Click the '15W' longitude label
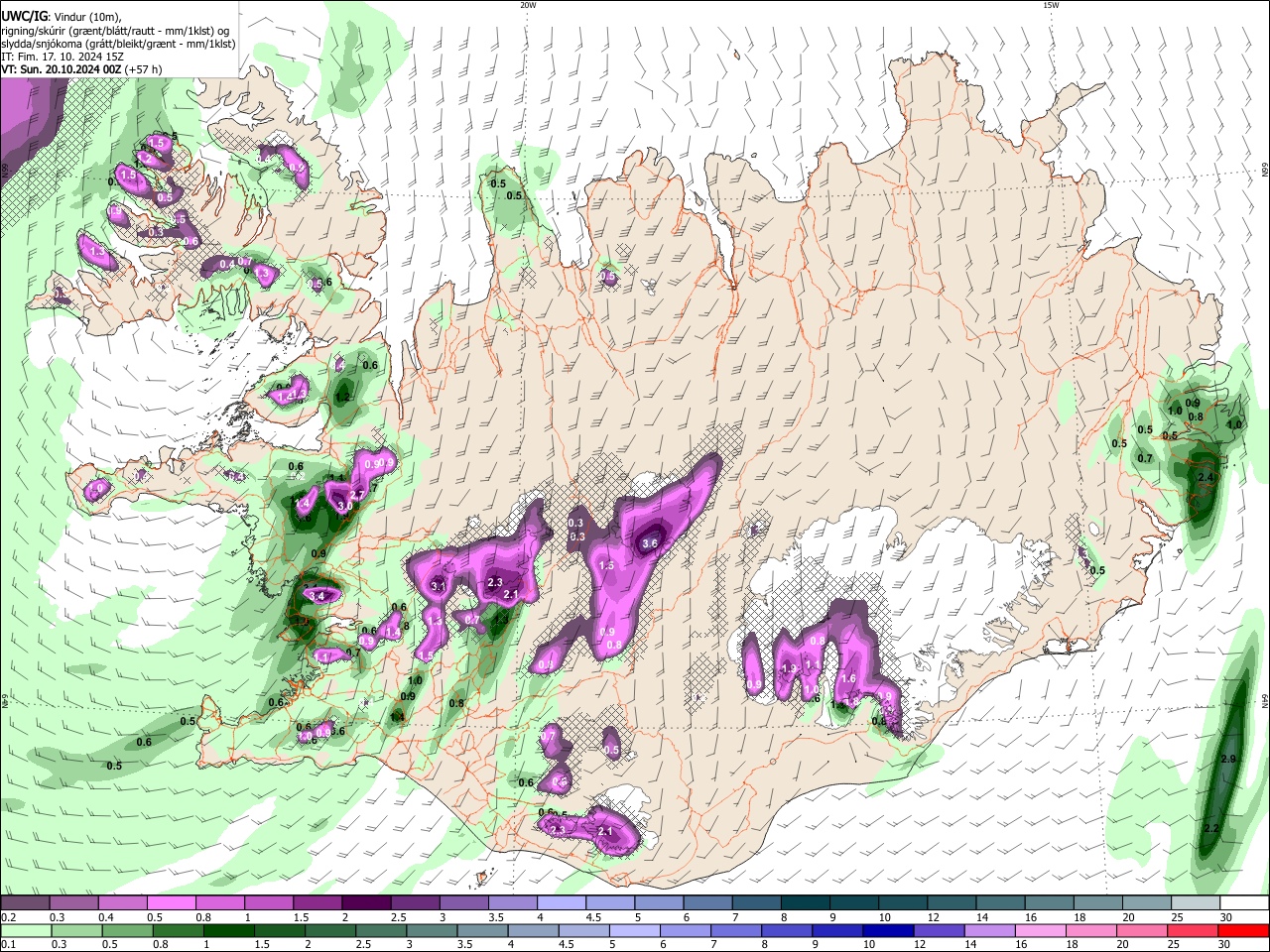Screen dimensions: 1270x952 pyautogui.click(x=1051, y=5)
